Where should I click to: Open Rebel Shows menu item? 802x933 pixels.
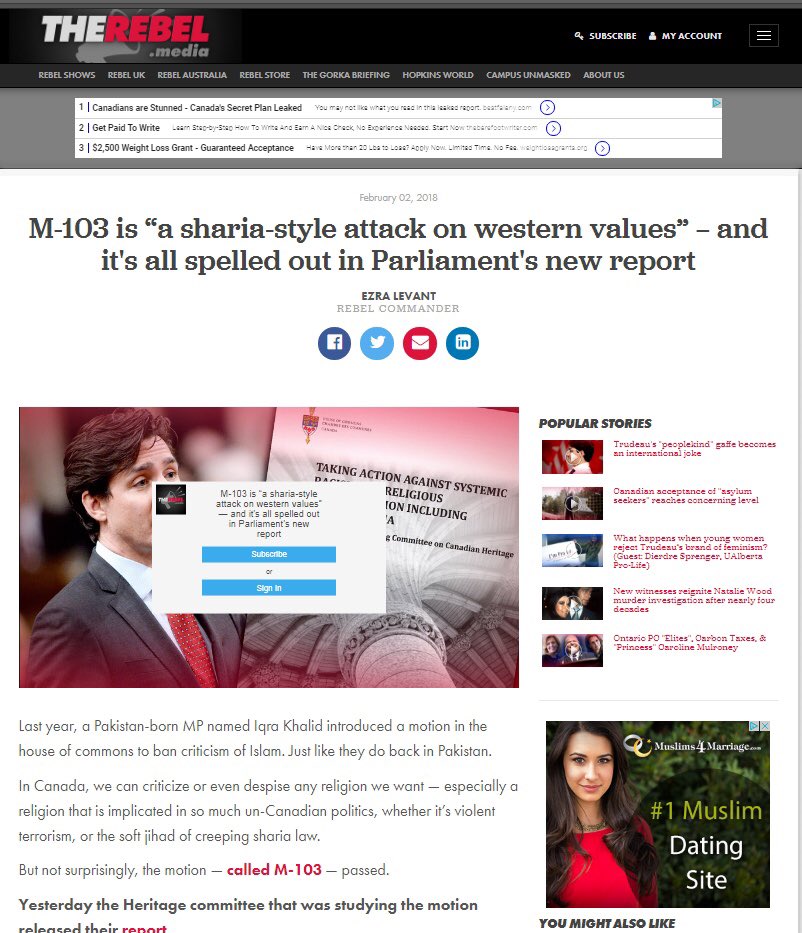pos(67,75)
